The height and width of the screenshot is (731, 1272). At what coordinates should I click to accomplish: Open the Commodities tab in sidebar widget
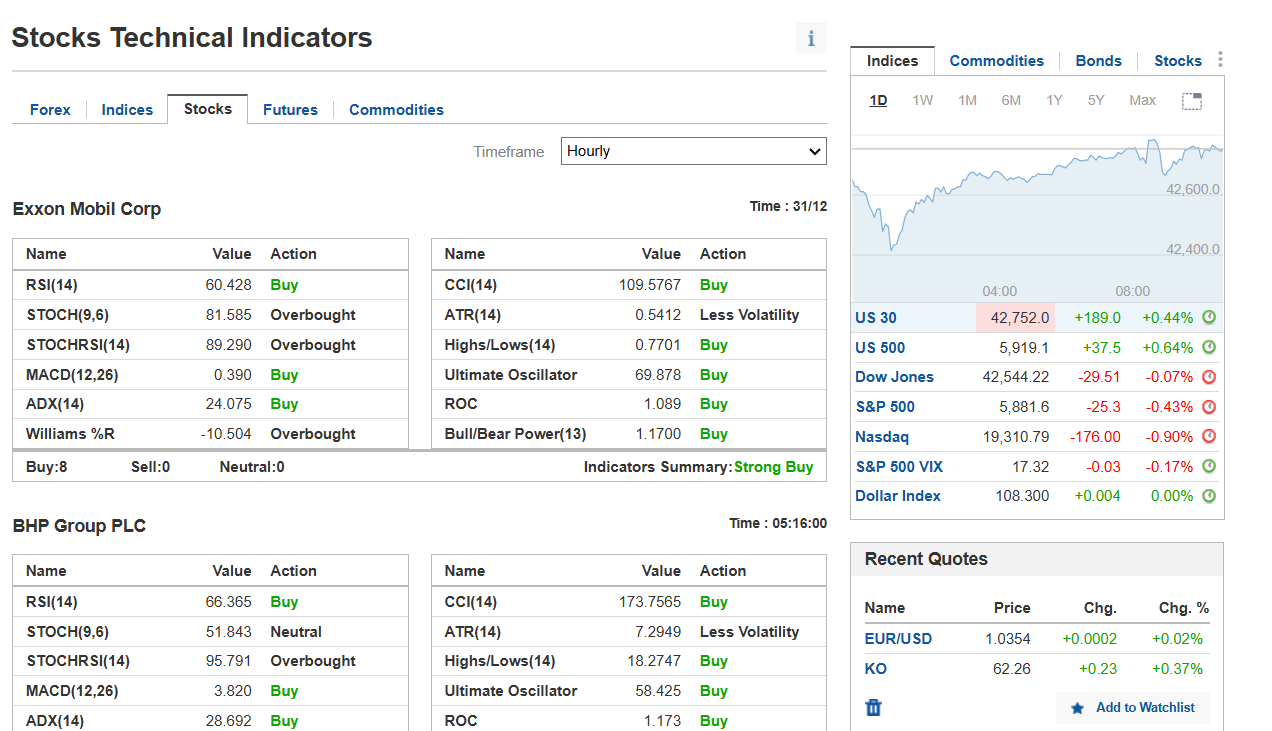coord(997,61)
